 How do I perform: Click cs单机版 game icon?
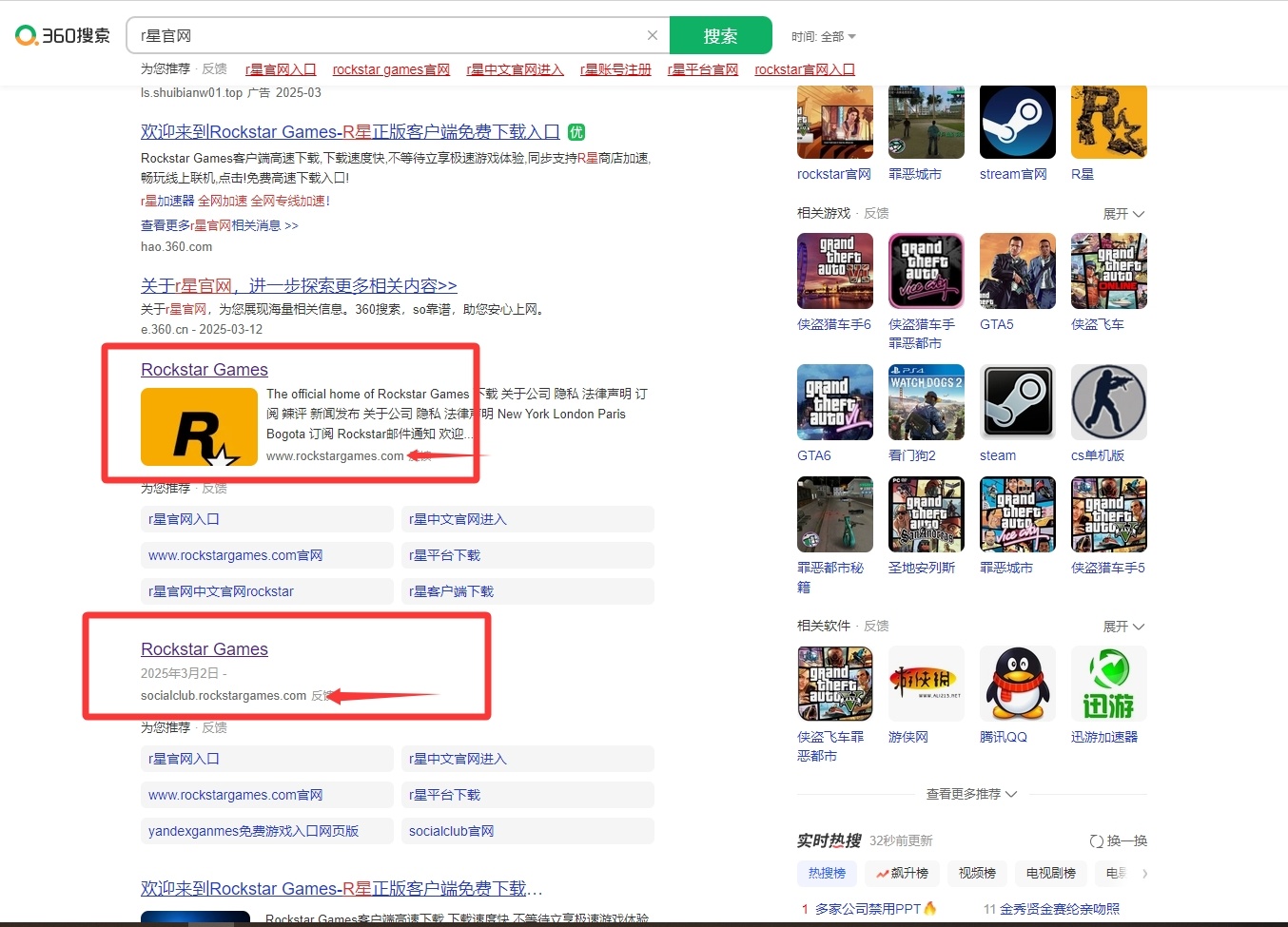(1109, 402)
